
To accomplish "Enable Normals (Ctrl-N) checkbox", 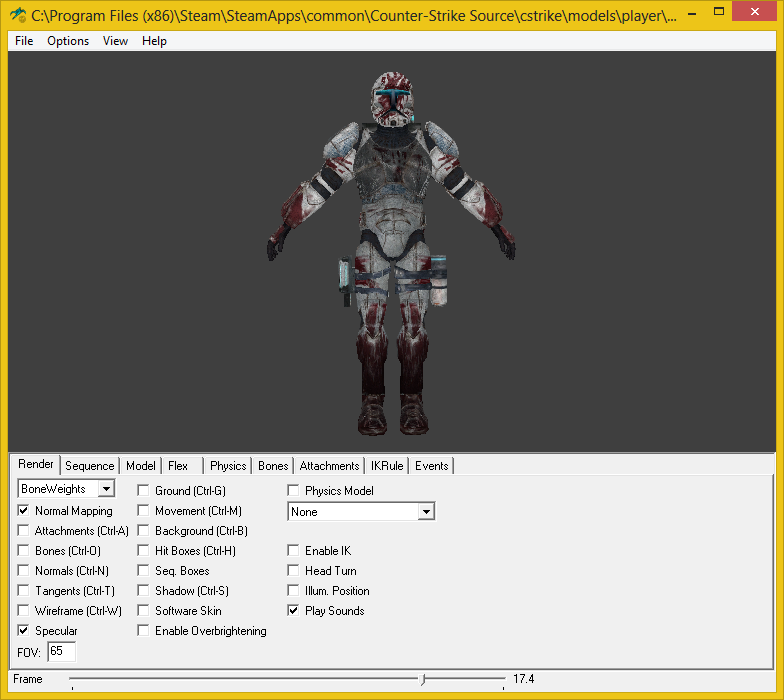I will coord(23,570).
